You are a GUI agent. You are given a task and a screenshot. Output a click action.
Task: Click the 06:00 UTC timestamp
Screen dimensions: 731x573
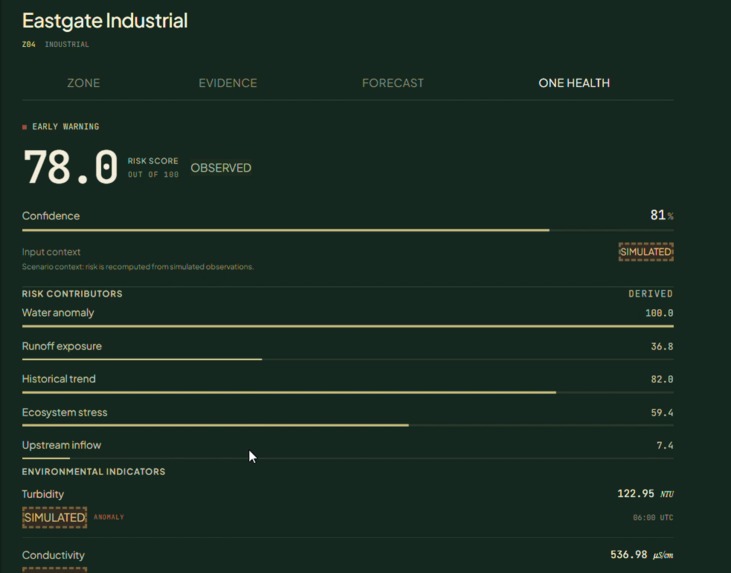pyautogui.click(x=653, y=518)
